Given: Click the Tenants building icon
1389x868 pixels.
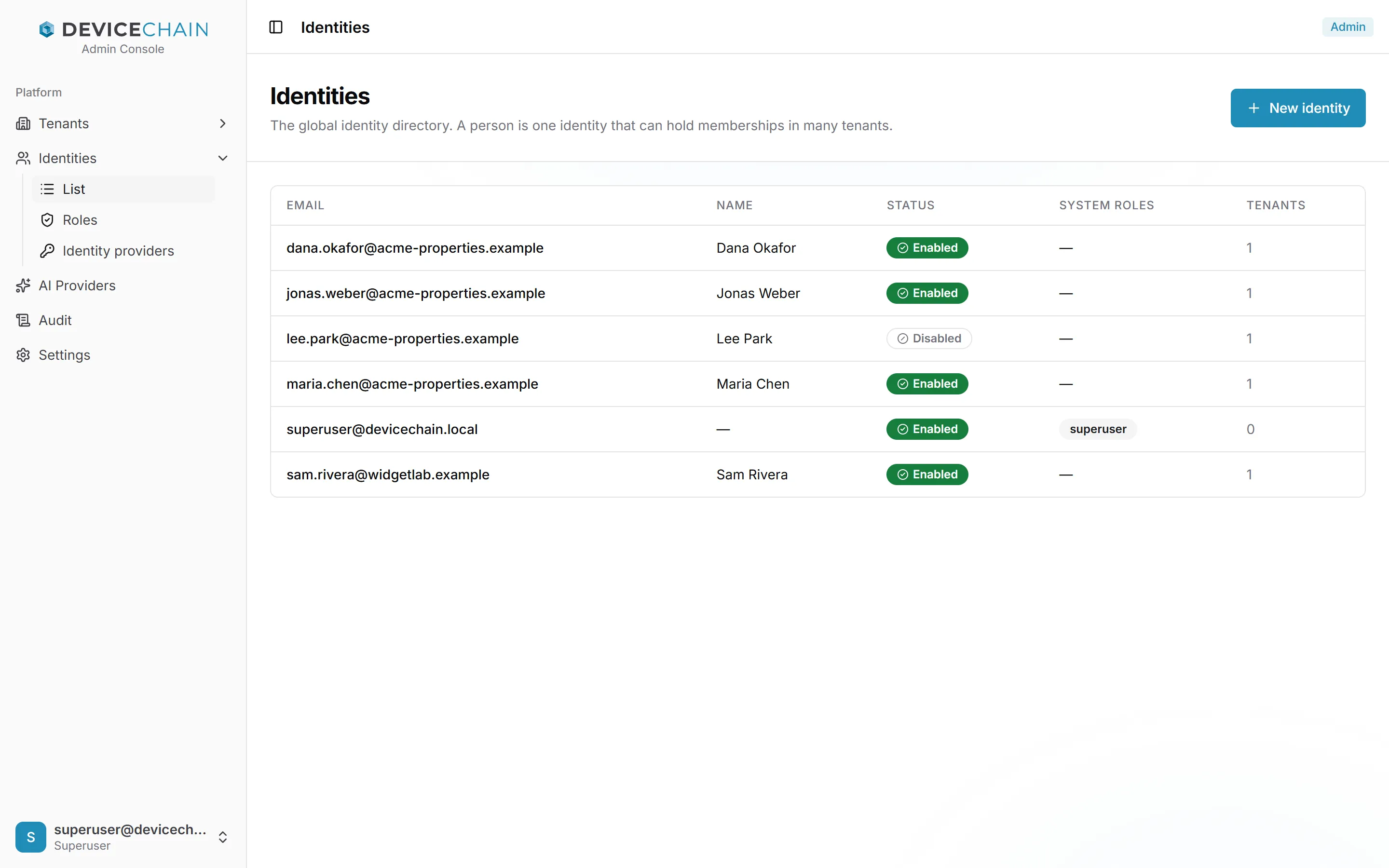Looking at the screenshot, I should (23, 123).
